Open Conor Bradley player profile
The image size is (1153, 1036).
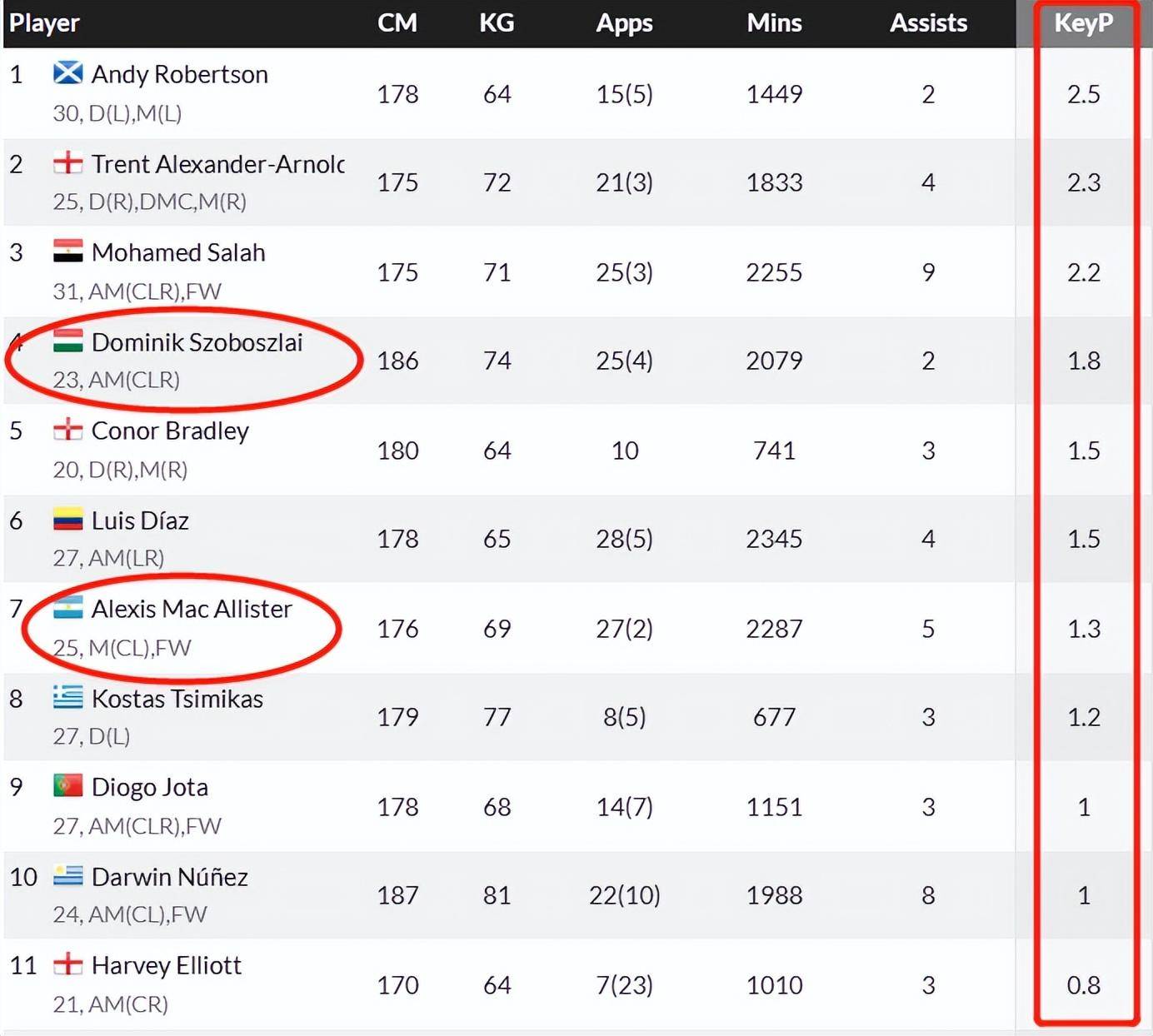[170, 431]
